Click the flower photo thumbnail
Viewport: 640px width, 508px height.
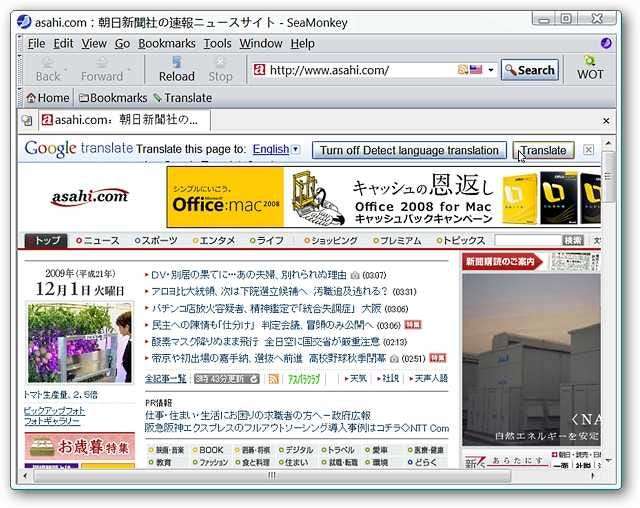[80, 343]
